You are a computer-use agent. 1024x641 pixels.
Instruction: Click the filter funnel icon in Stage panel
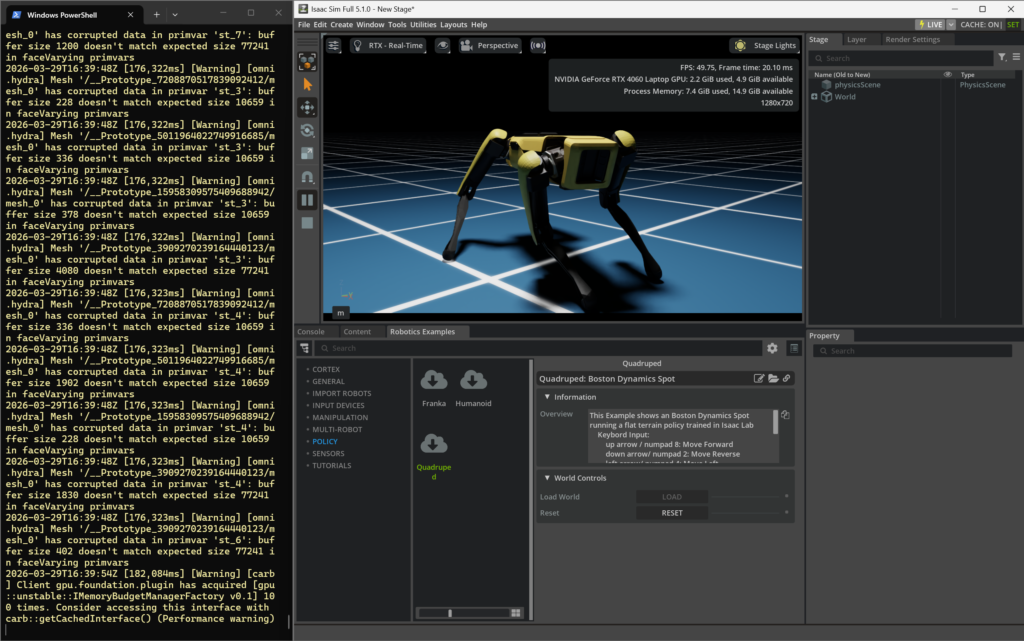point(1002,58)
